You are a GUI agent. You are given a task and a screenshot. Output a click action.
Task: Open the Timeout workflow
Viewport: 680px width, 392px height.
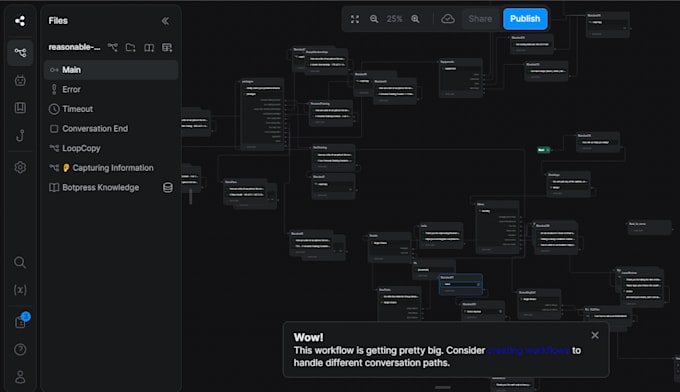(x=111, y=109)
